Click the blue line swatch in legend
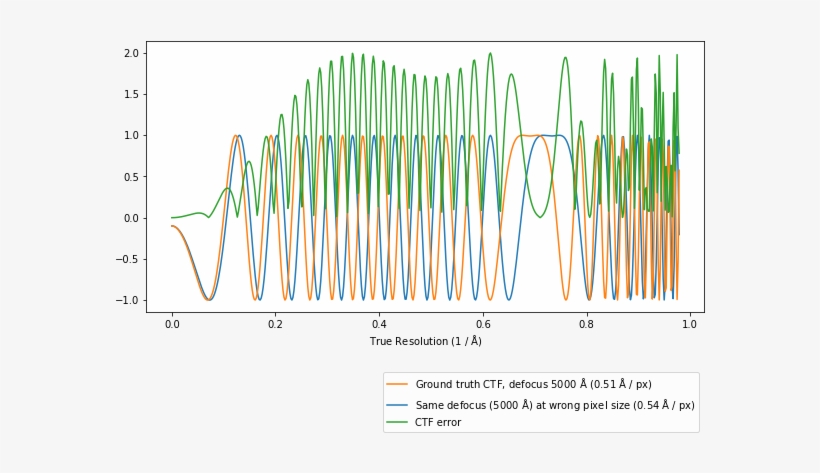Viewport: 820px width, 473px height. [x=399, y=405]
